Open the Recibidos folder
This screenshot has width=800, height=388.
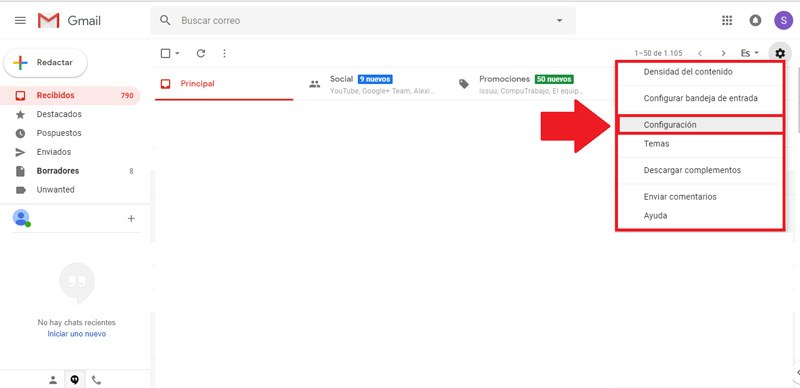(71, 95)
